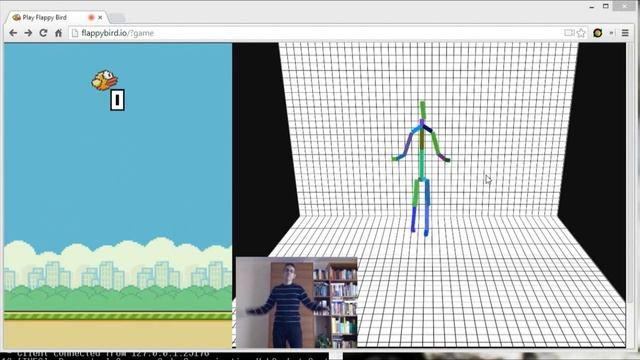Reload the Flappy Bird page
640x360 pixels.
click(x=43, y=33)
